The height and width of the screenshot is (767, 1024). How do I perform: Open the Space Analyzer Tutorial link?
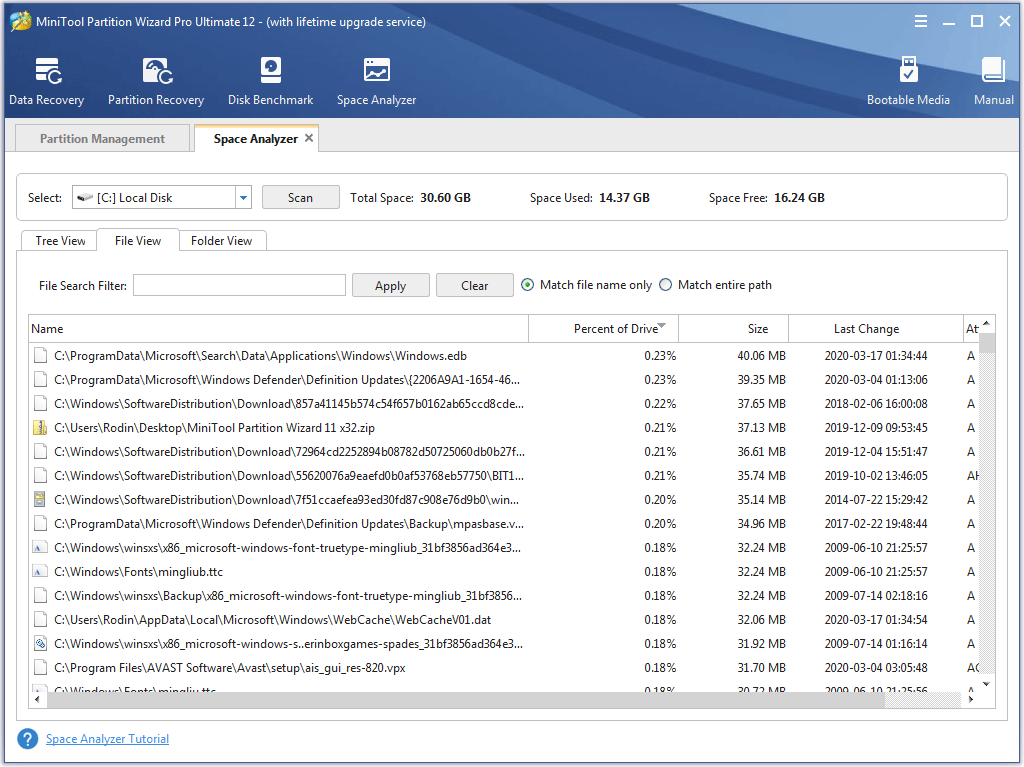pyautogui.click(x=108, y=739)
